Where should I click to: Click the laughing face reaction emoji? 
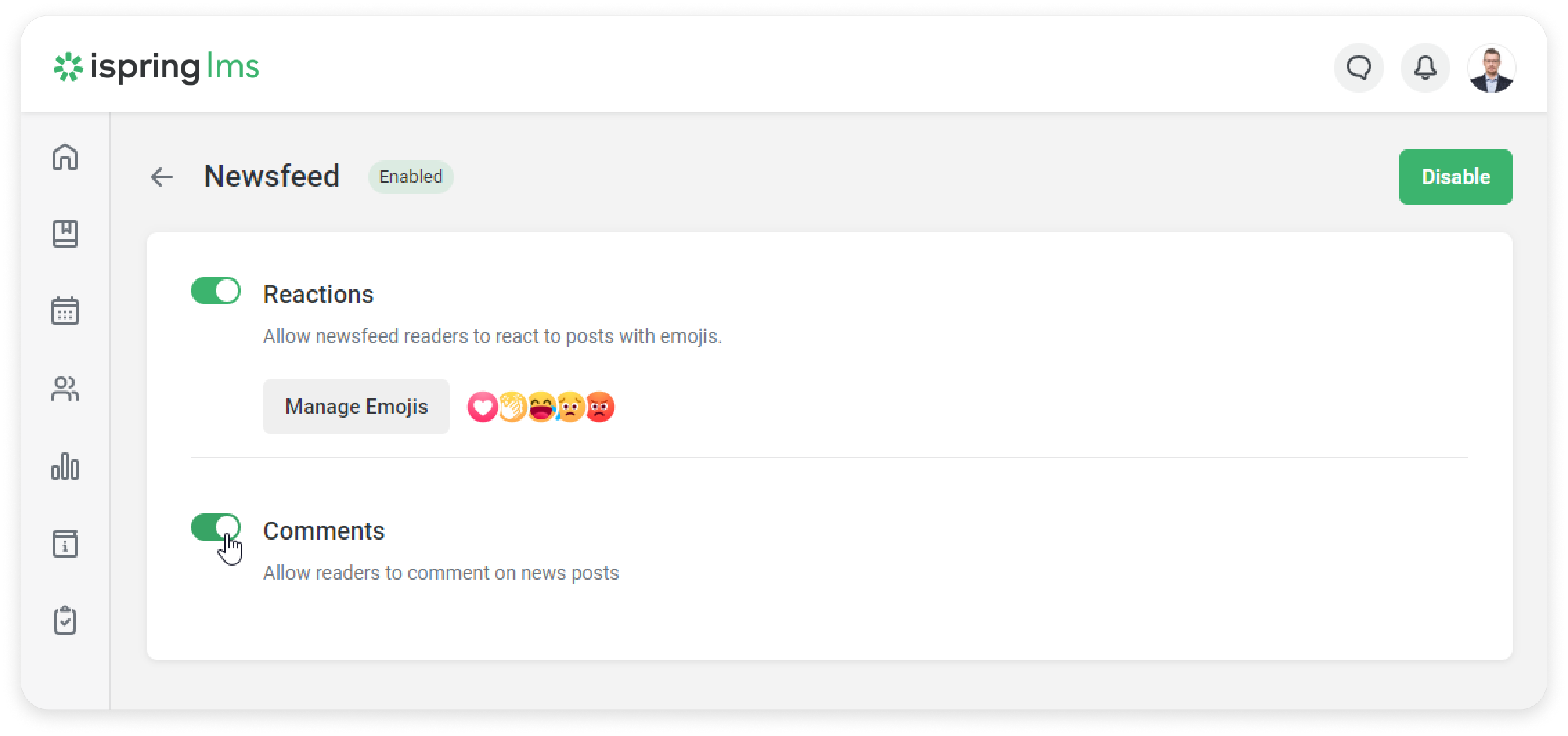540,407
